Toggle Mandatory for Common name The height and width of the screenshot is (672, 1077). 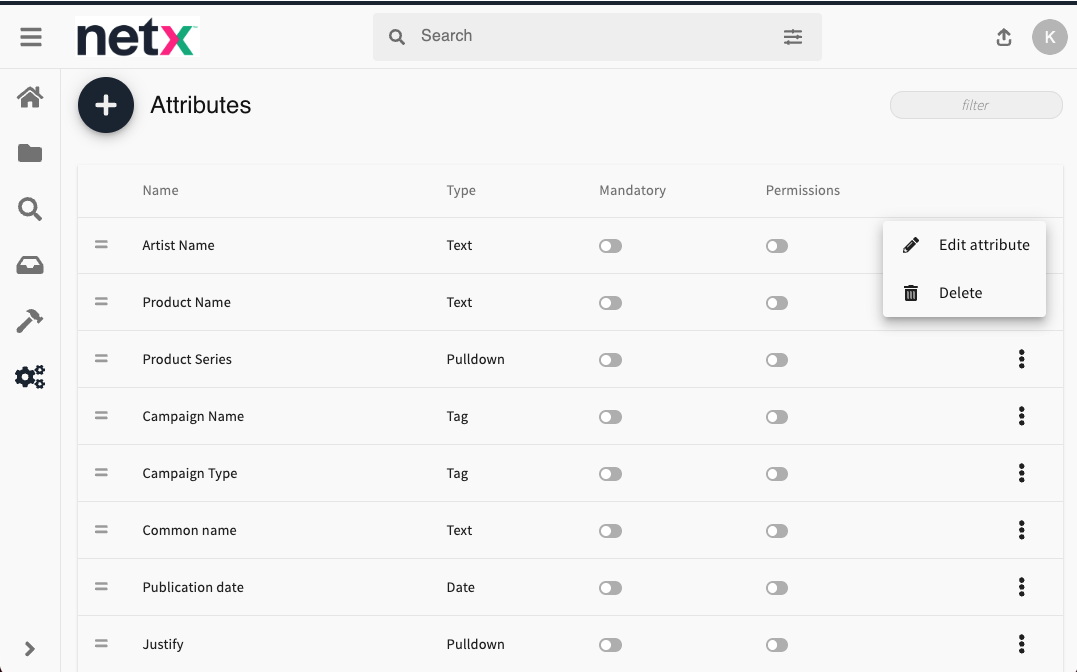tap(610, 531)
